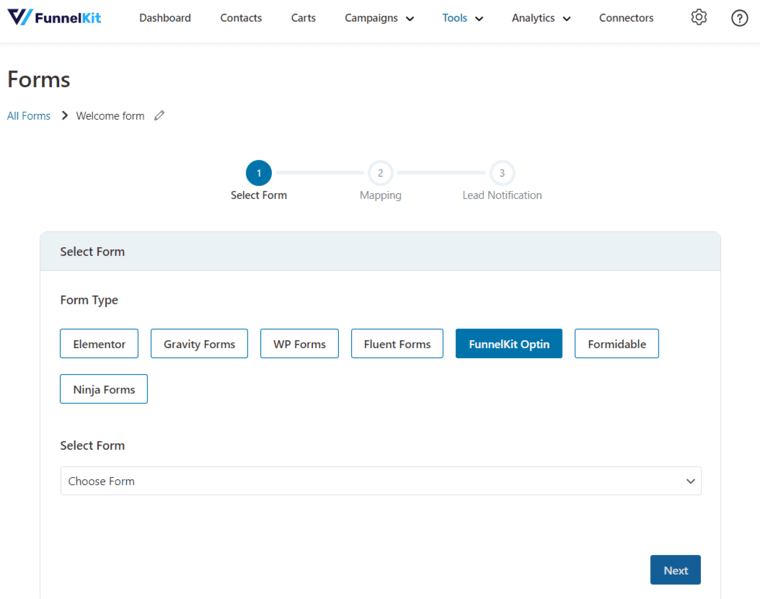
Task: Open the Choose Form dropdown
Action: click(380, 481)
